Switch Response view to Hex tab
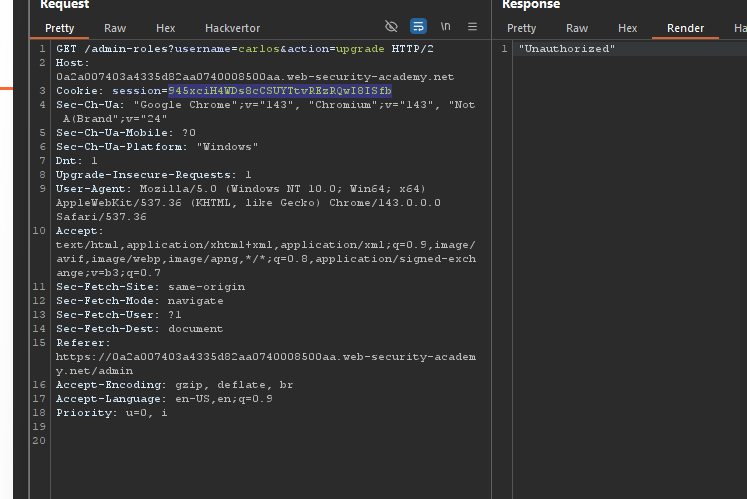 tap(627, 28)
